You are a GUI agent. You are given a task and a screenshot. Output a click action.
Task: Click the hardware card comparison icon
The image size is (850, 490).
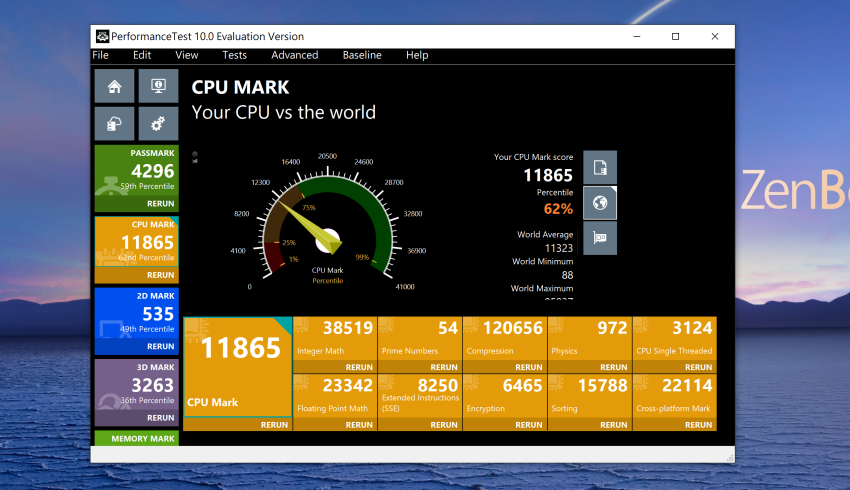tap(600, 237)
